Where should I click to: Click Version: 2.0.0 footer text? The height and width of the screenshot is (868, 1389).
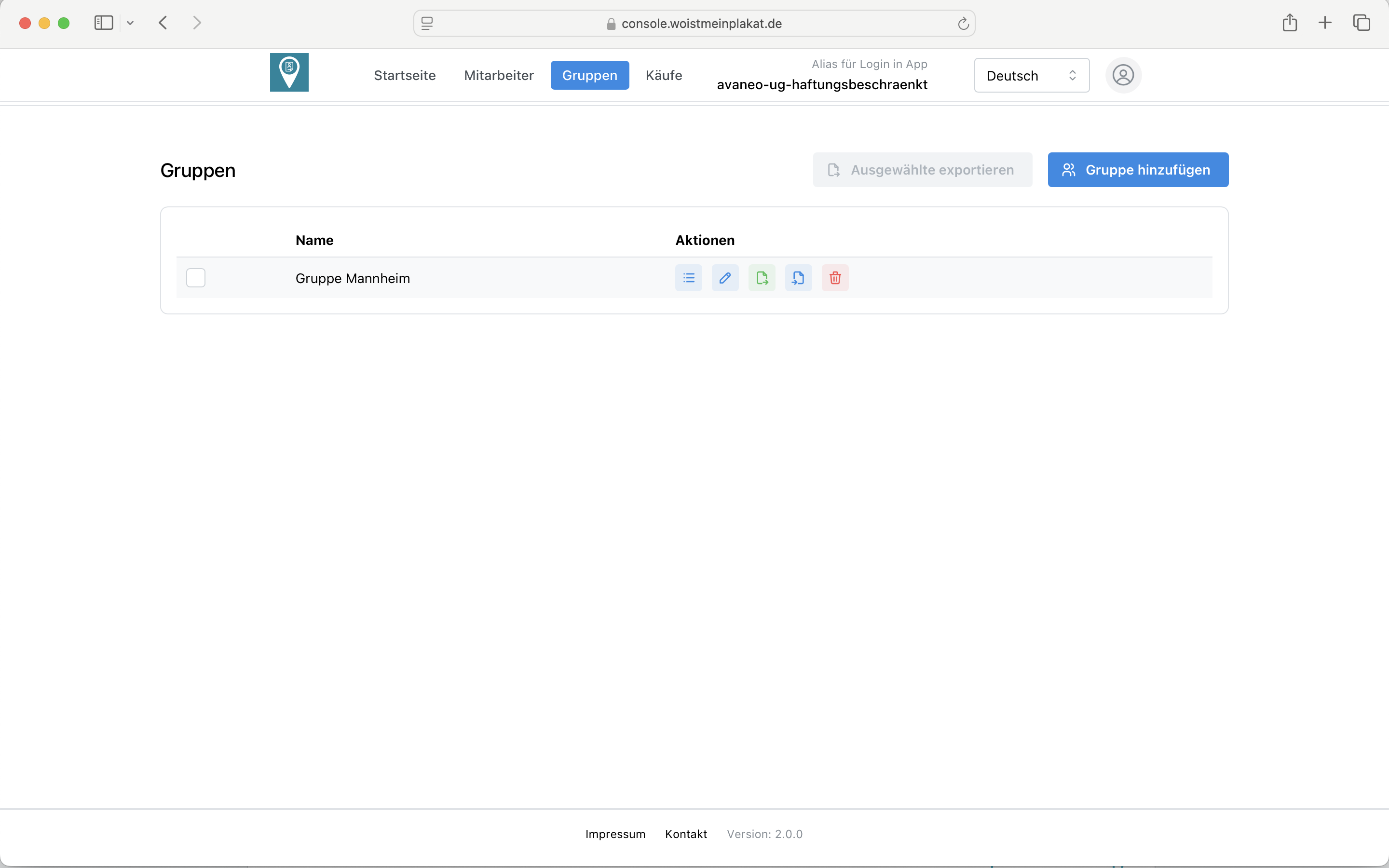pos(764,834)
